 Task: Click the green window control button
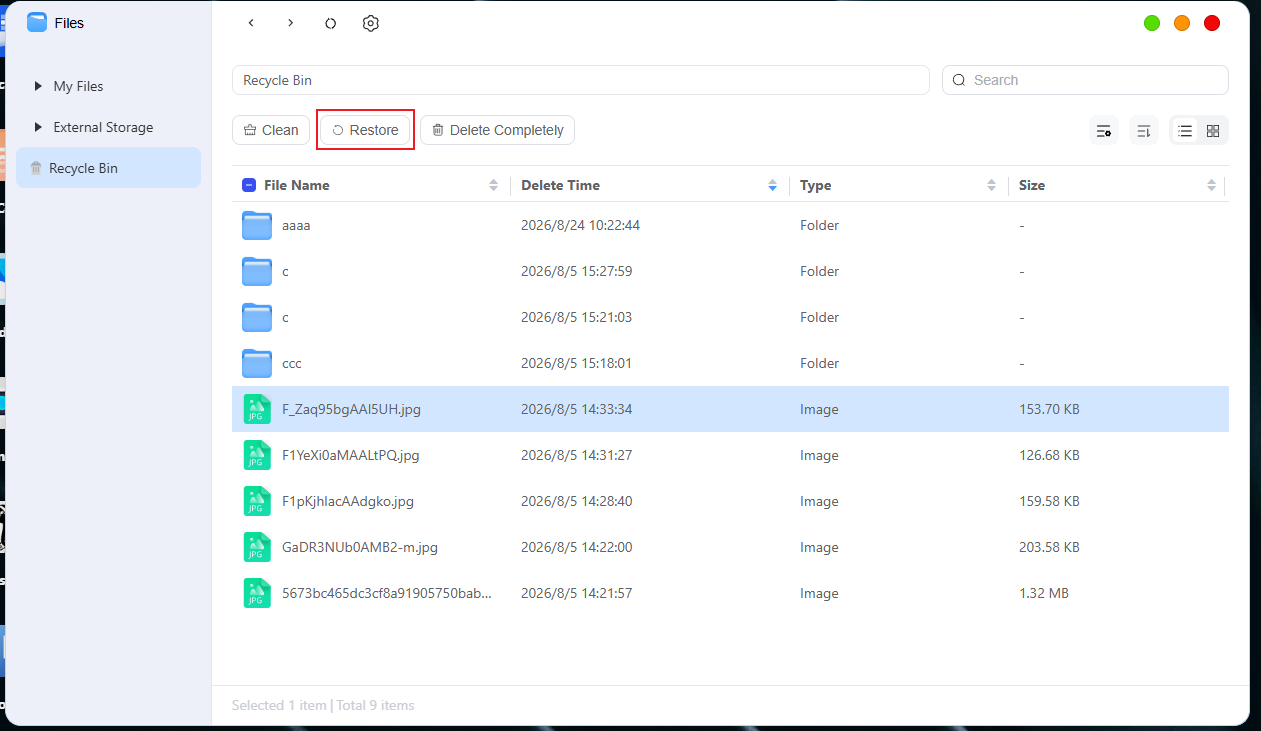[x=1152, y=23]
